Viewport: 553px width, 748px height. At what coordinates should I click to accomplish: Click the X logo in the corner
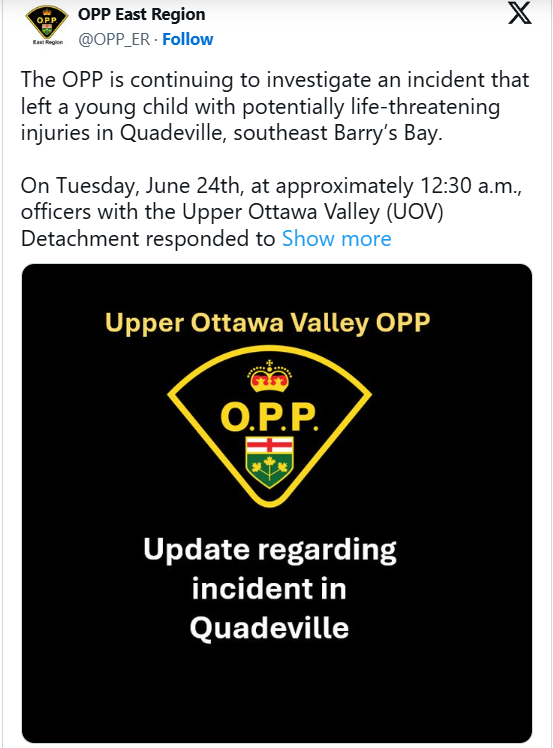click(x=520, y=13)
